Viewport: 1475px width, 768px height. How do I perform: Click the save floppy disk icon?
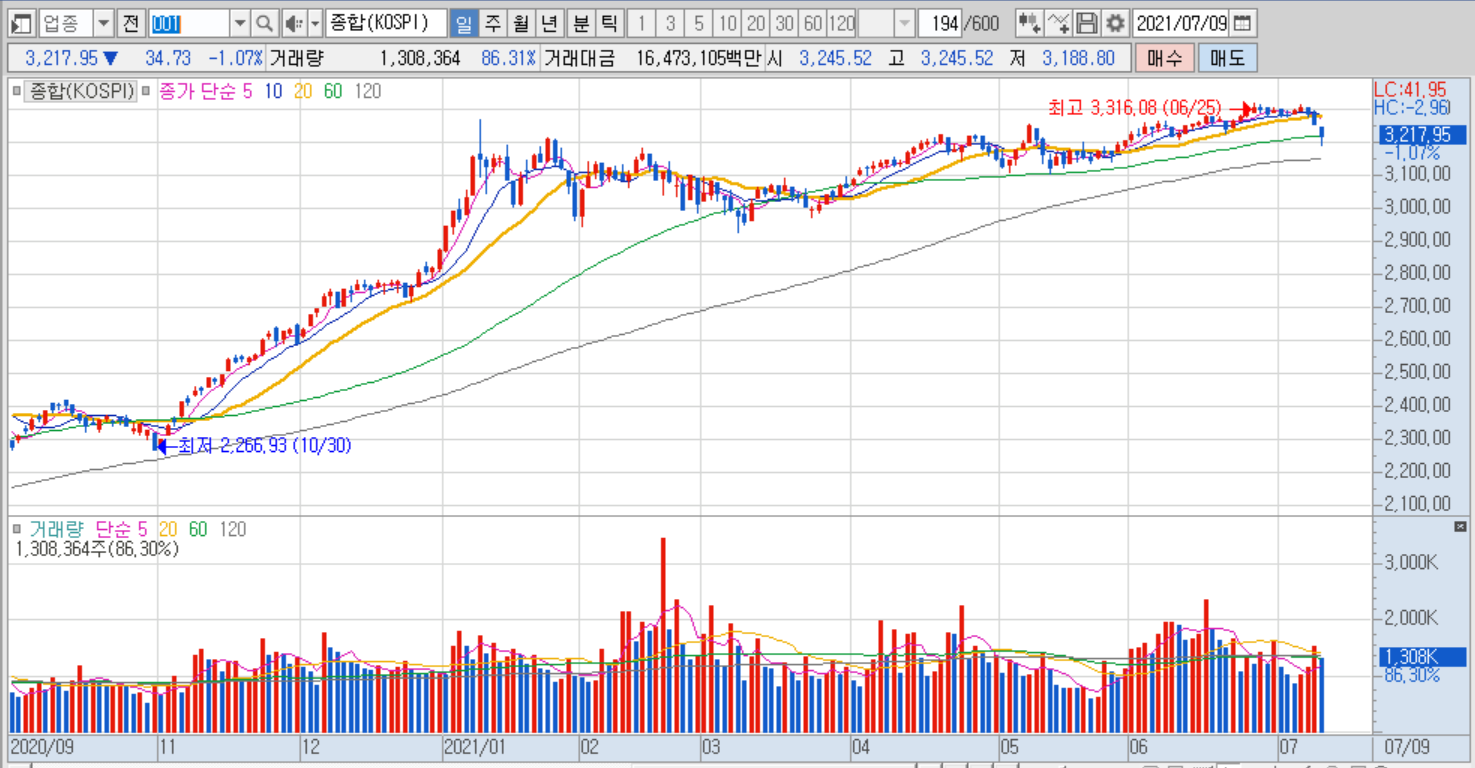(1088, 23)
